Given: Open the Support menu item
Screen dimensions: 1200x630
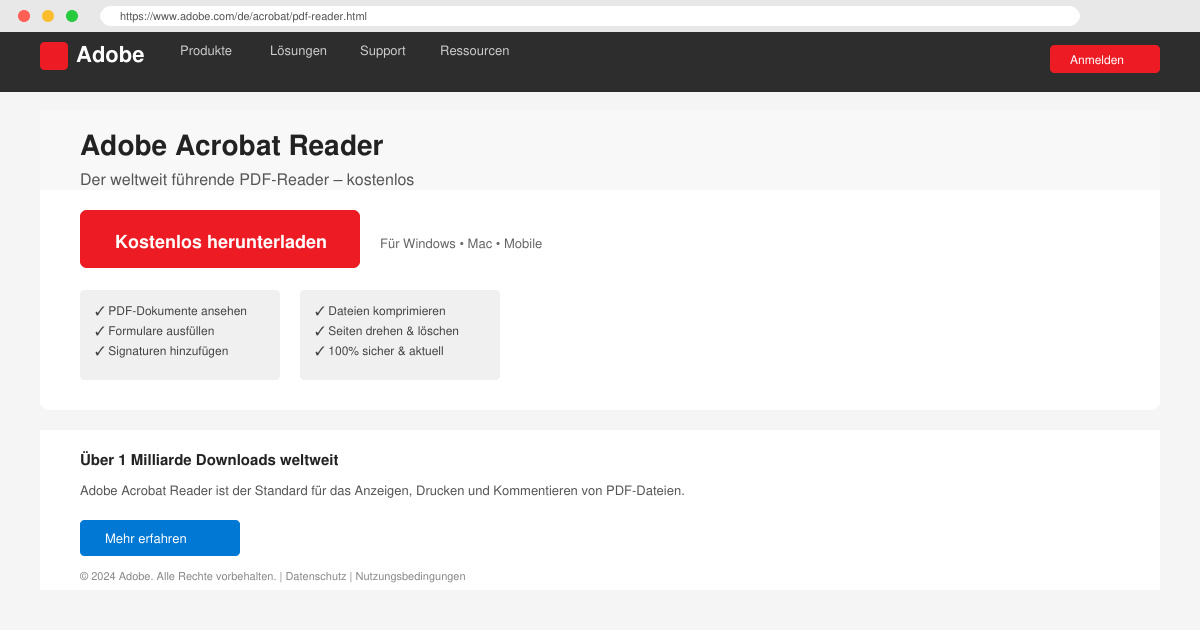Looking at the screenshot, I should [x=383, y=51].
